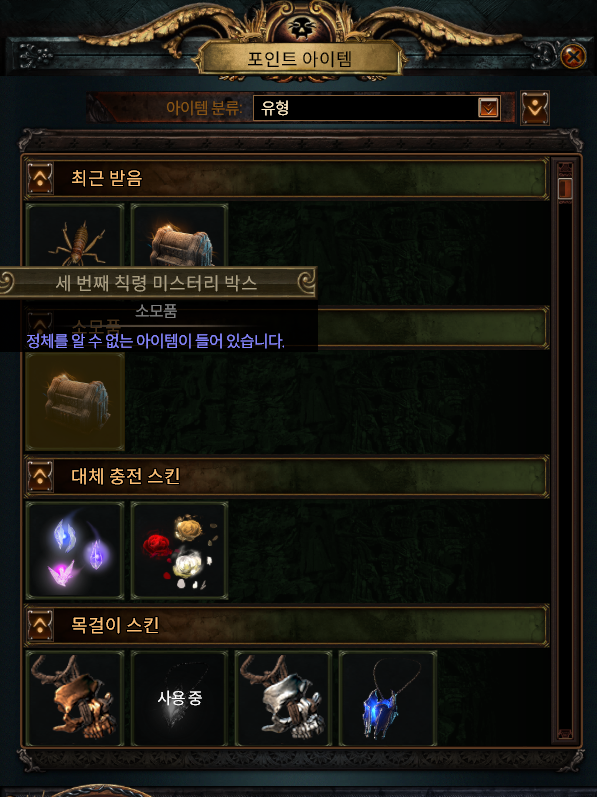Choose the purple crystal charge skin
This screenshot has width=597, height=797.
tap(75, 550)
